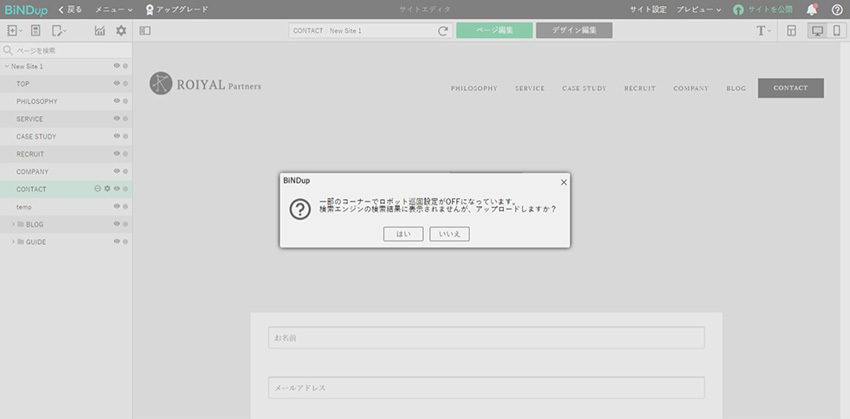This screenshot has width=850, height=419.
Task: Open settings gear icon in left toolbar
Action: 121,31
